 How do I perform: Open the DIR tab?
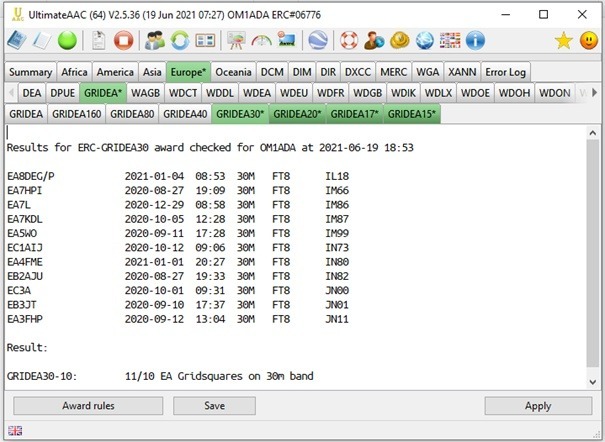pyautogui.click(x=328, y=72)
